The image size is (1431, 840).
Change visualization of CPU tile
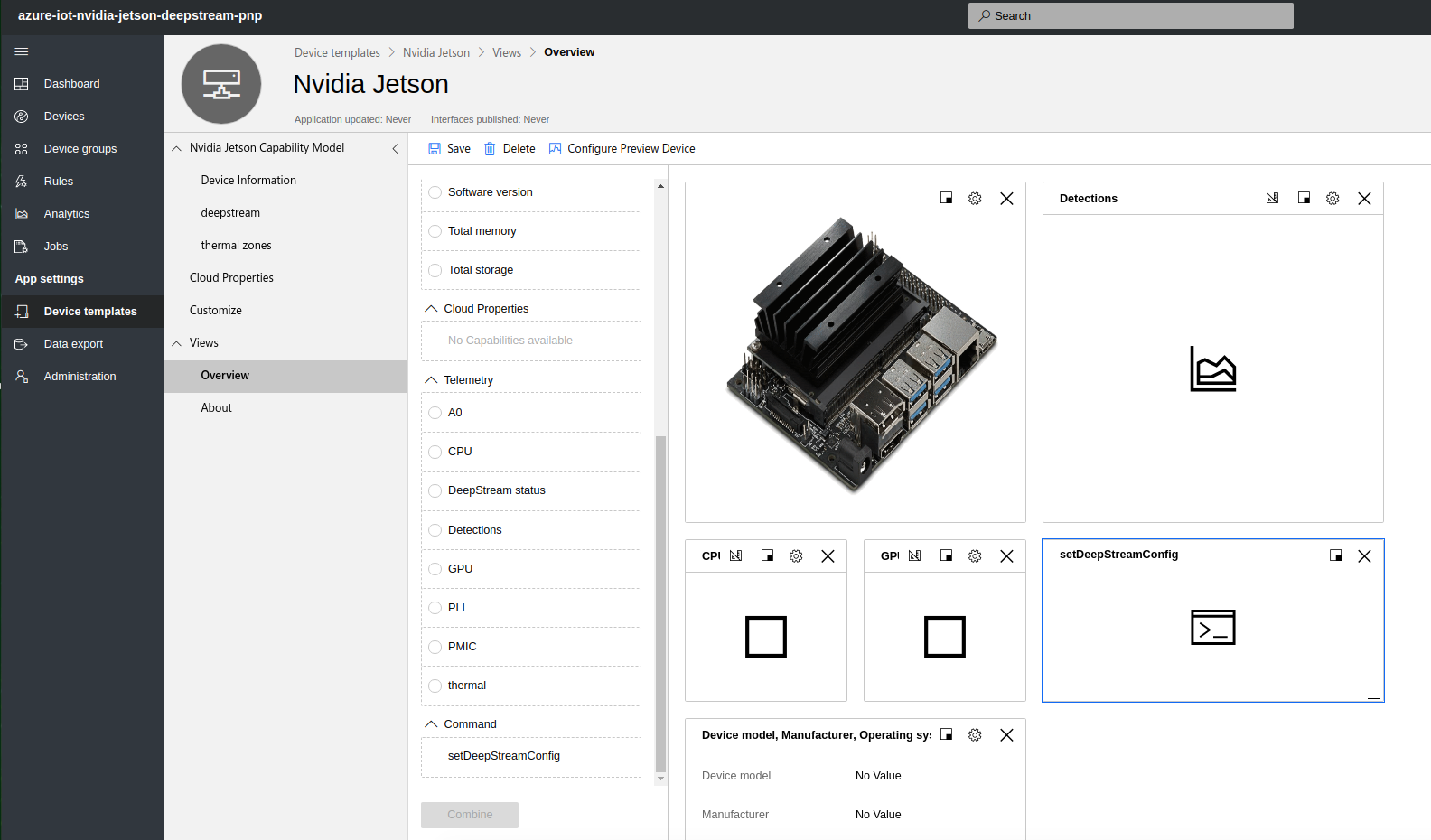click(x=735, y=555)
